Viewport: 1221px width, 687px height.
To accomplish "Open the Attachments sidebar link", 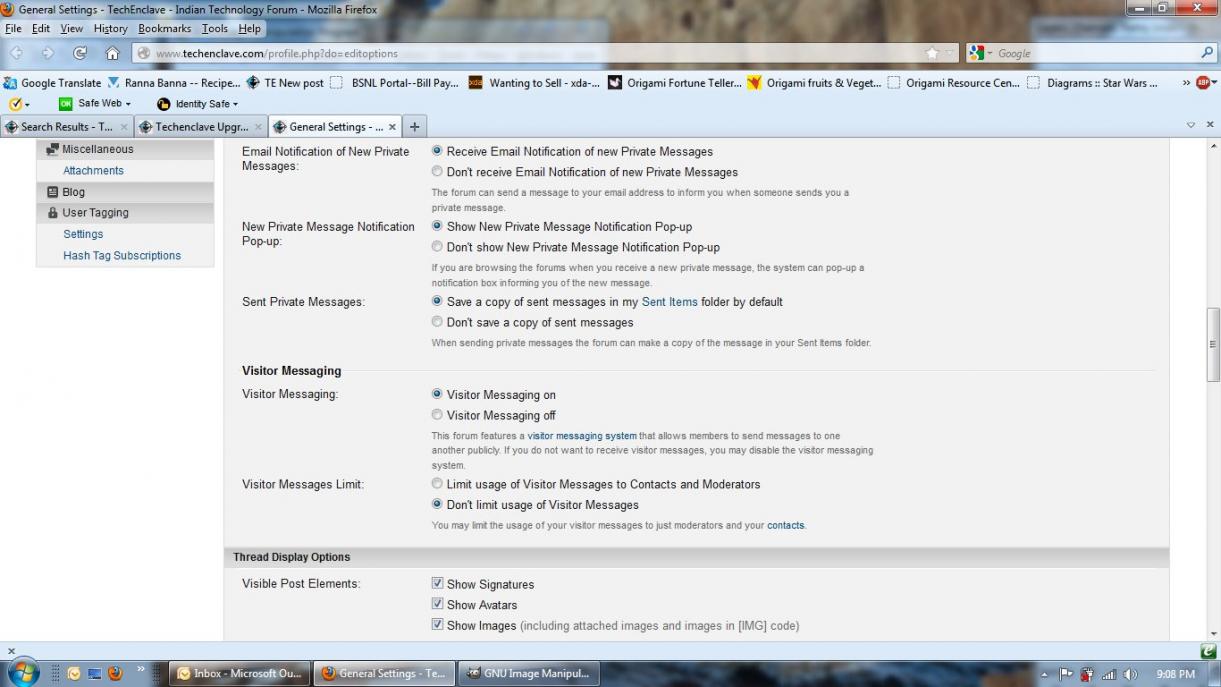I will point(94,171).
